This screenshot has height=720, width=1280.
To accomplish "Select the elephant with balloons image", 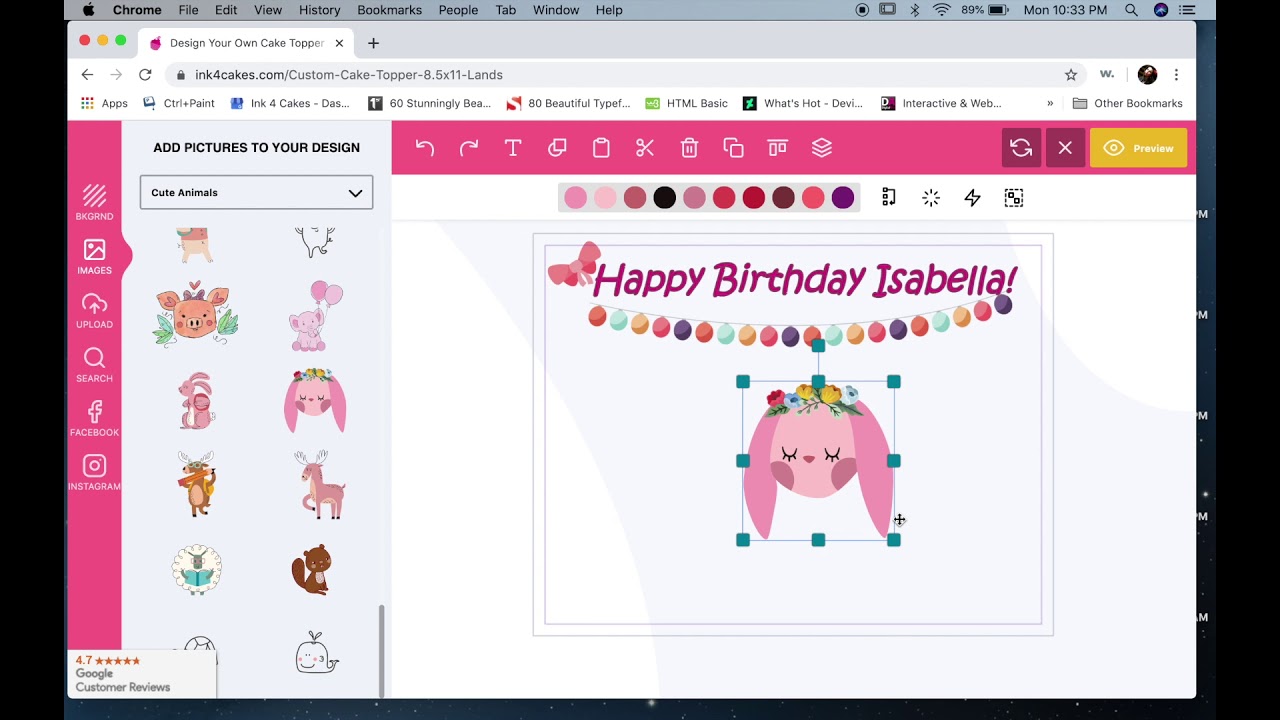I will 315,316.
